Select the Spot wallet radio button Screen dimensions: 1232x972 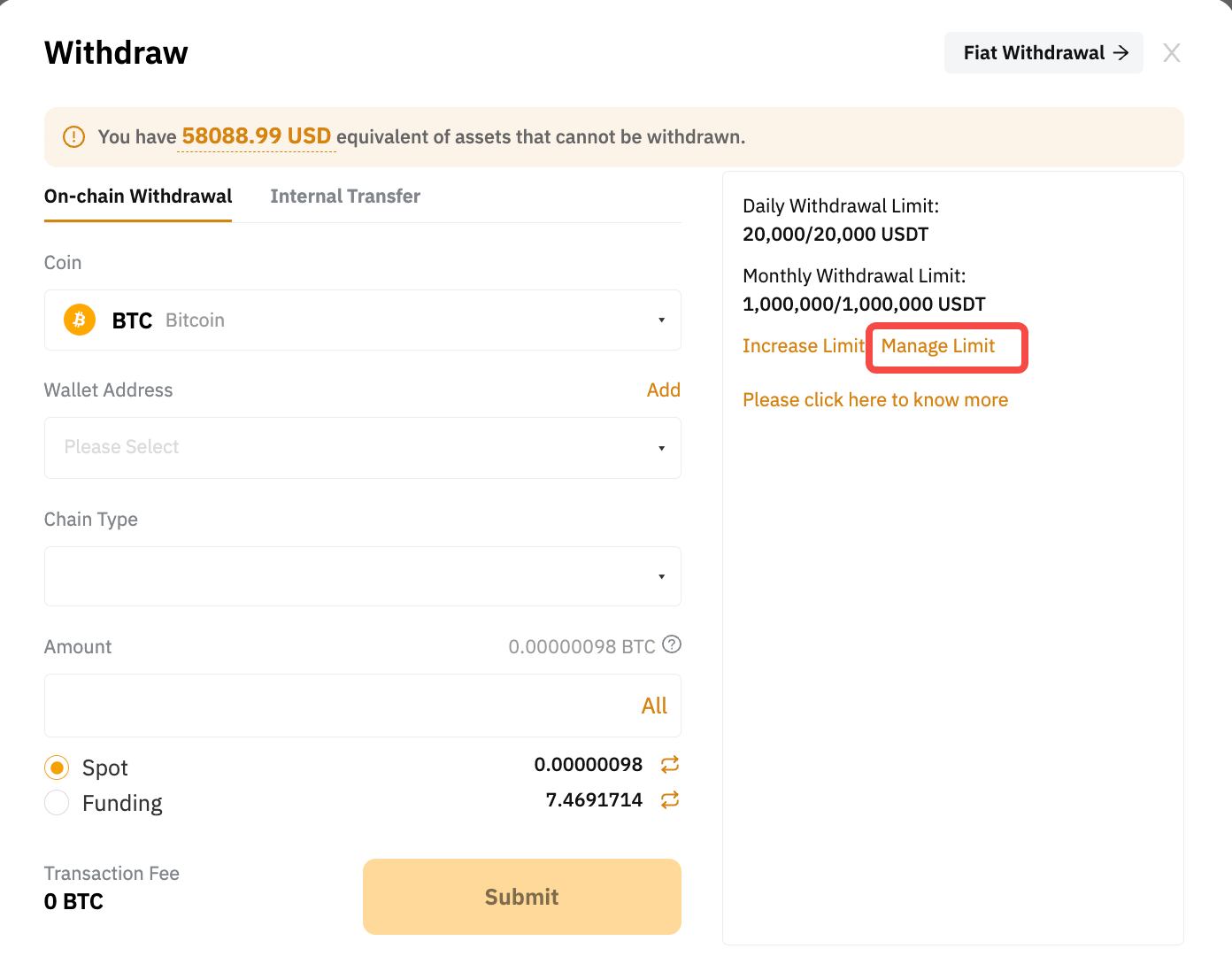pos(57,768)
